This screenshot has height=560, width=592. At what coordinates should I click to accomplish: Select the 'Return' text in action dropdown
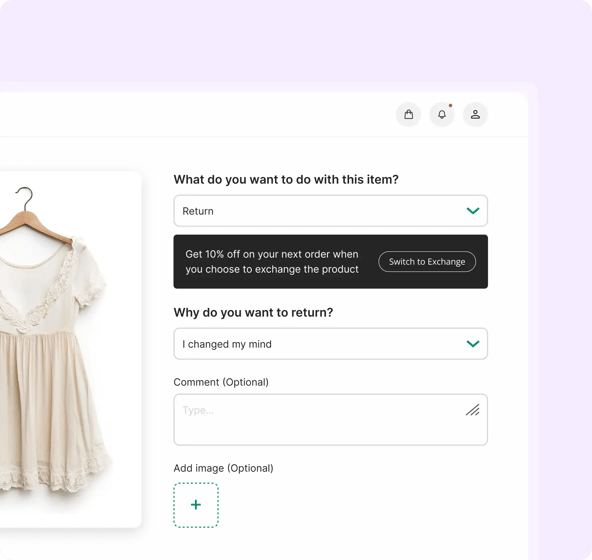click(198, 211)
